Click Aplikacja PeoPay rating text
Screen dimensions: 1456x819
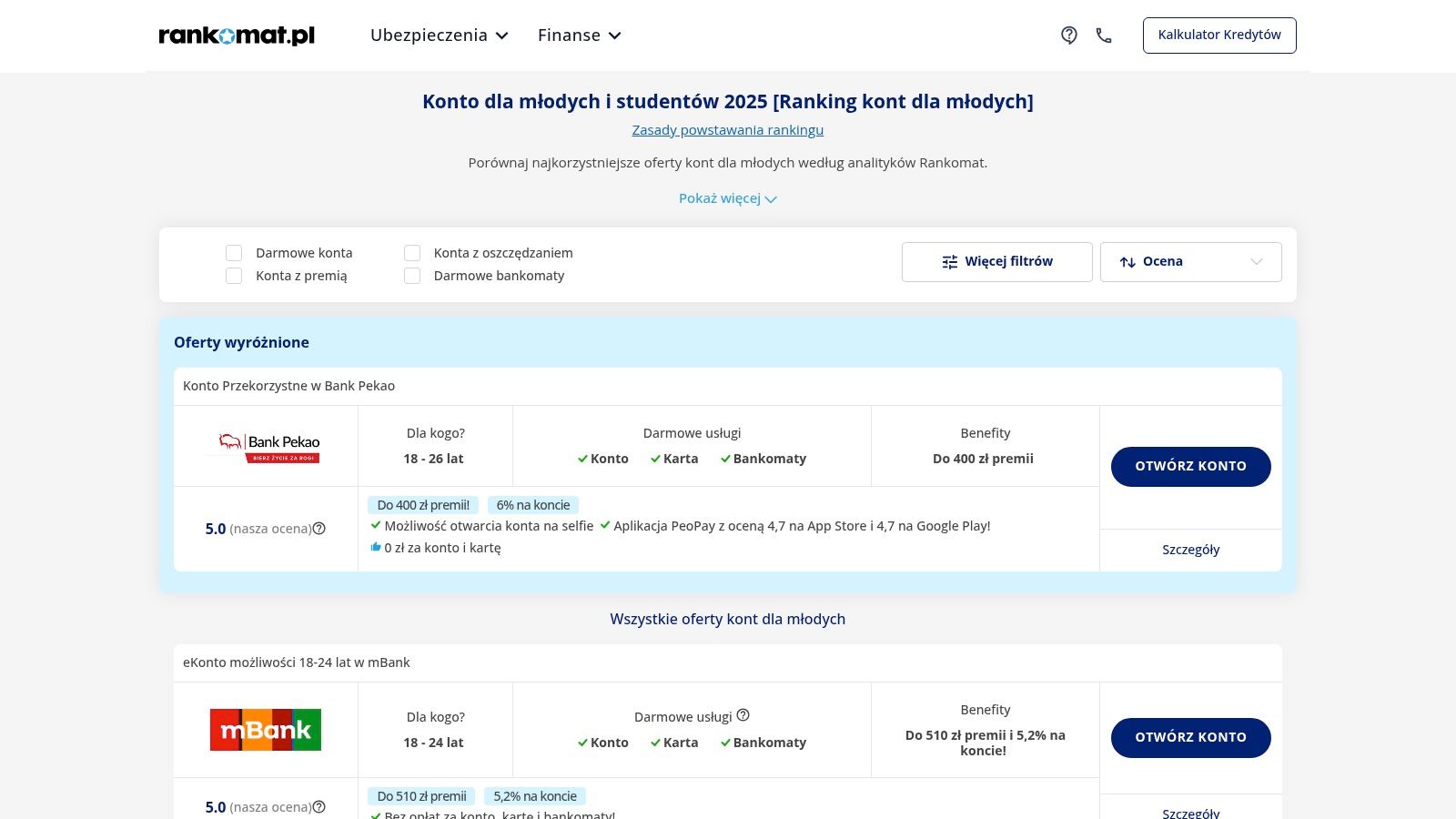(x=802, y=526)
